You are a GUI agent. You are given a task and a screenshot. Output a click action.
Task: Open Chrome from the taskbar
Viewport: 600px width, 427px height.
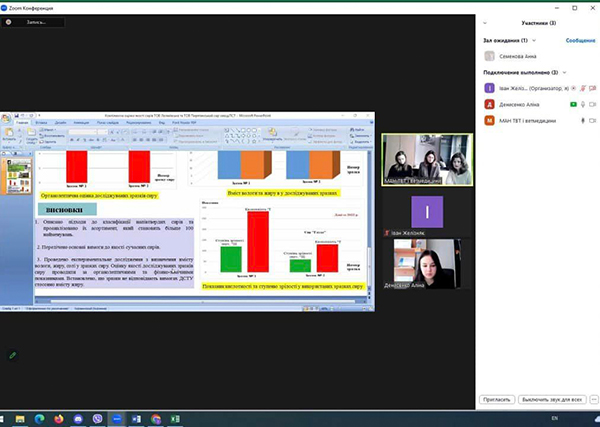pyautogui.click(x=156, y=419)
